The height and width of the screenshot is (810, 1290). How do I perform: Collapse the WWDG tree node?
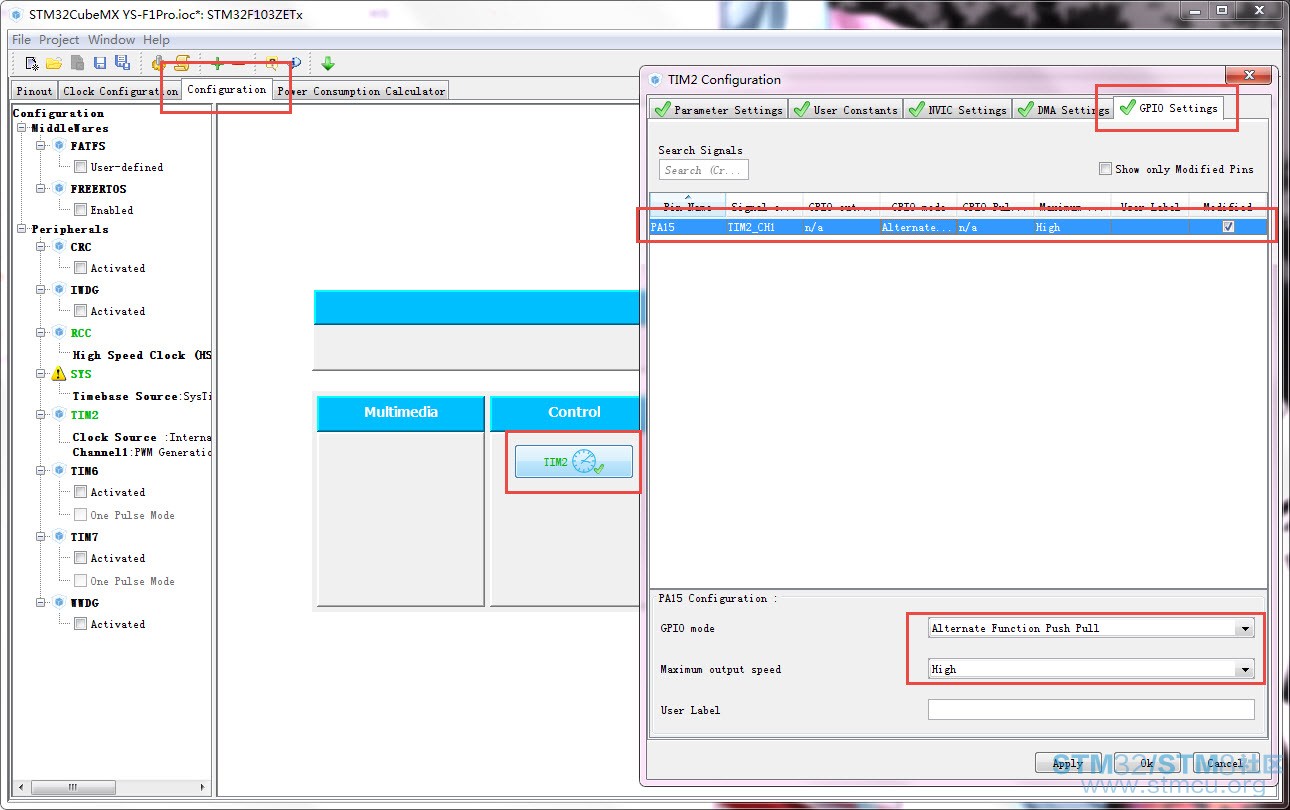(42, 602)
